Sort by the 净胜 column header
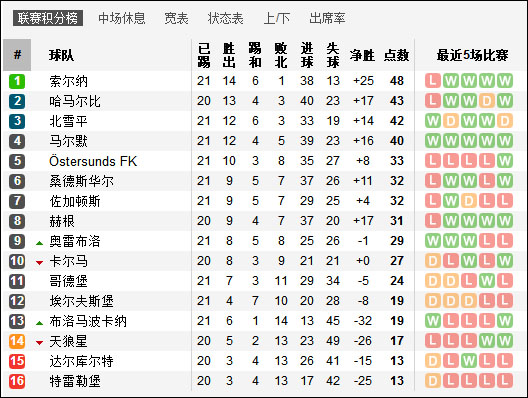This screenshot has width=528, height=398. [x=362, y=55]
